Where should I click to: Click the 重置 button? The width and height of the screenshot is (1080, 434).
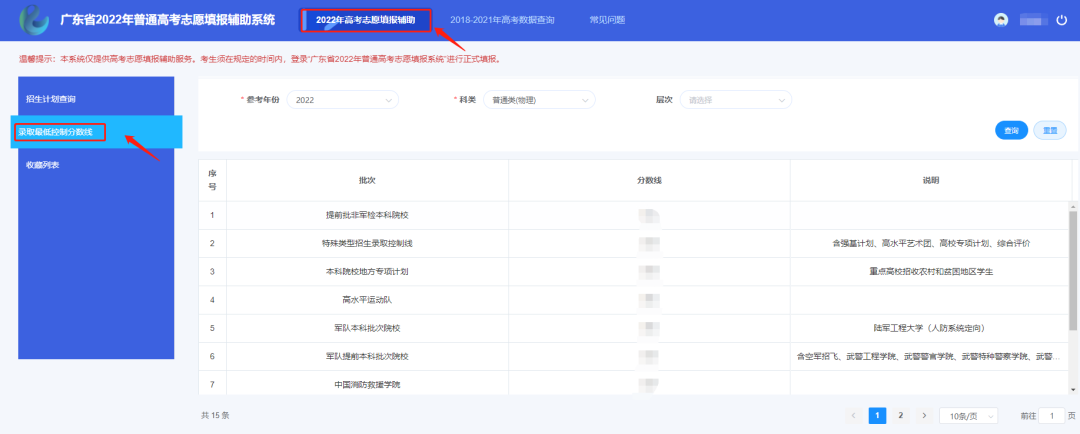(x=1050, y=130)
